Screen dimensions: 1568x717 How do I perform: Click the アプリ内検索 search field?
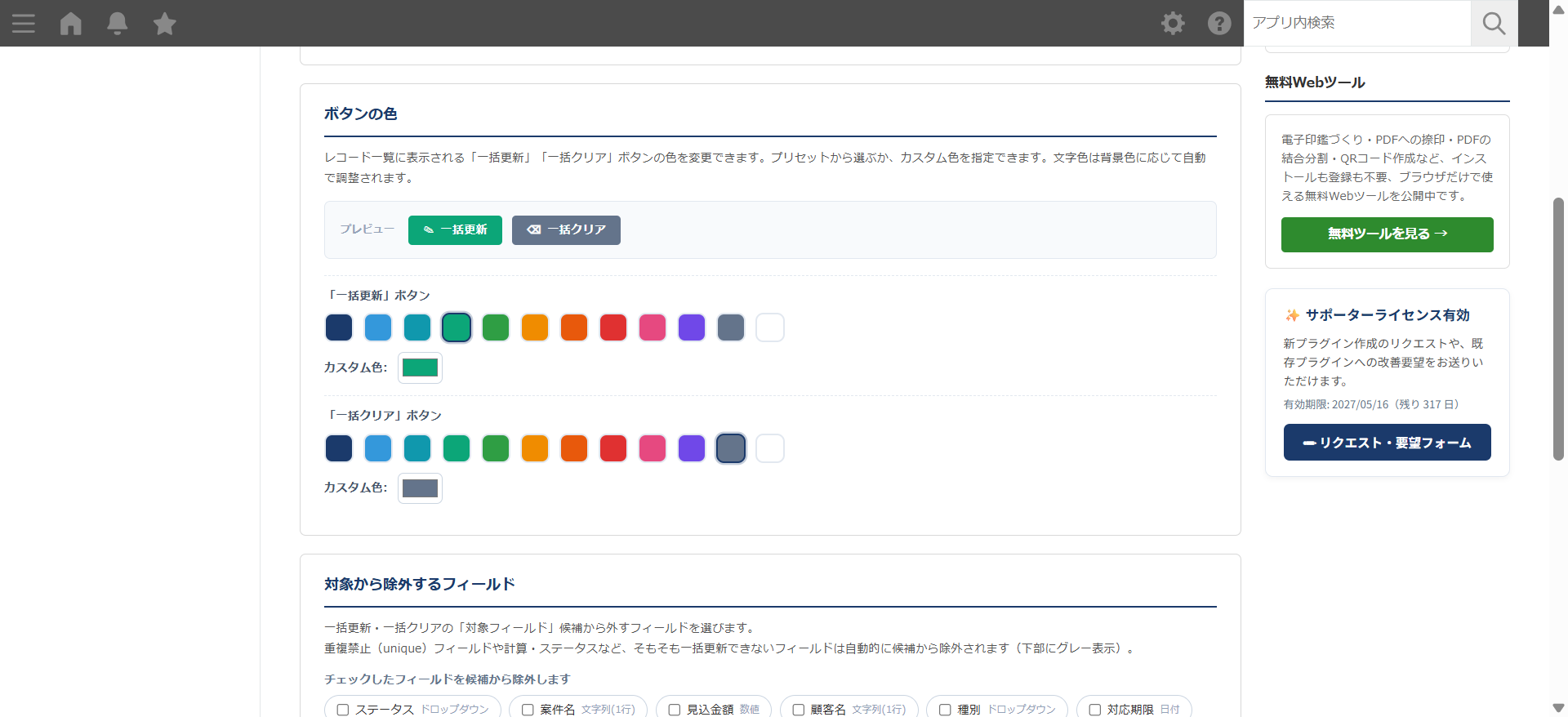(x=1357, y=23)
